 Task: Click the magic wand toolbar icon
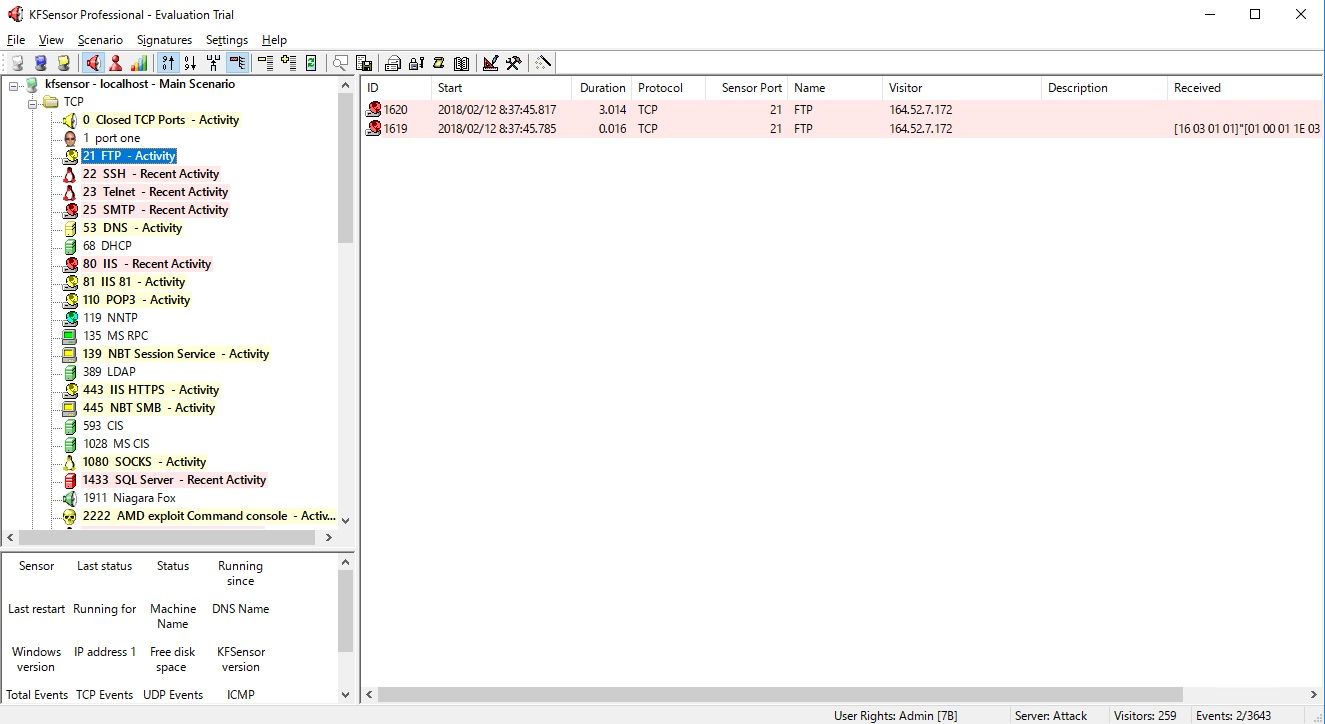point(543,63)
